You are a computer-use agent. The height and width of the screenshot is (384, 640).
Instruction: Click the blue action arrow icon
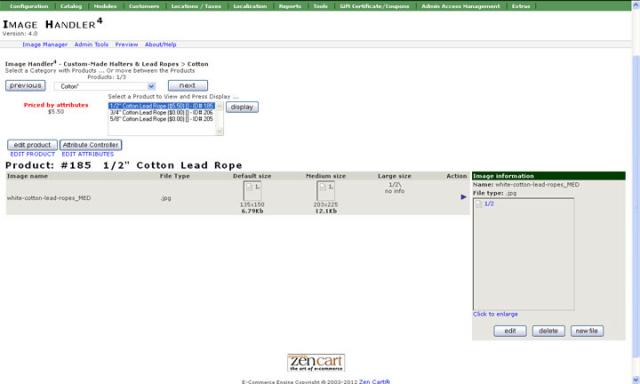pos(463,197)
